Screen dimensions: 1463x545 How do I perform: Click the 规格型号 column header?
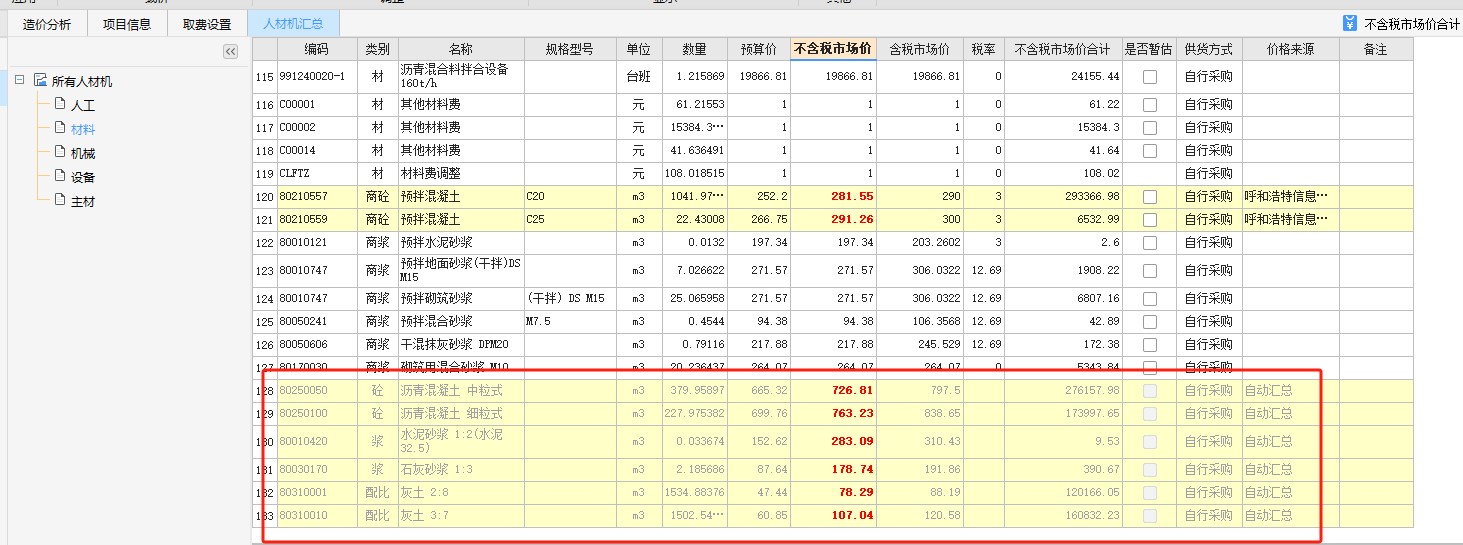click(570, 49)
